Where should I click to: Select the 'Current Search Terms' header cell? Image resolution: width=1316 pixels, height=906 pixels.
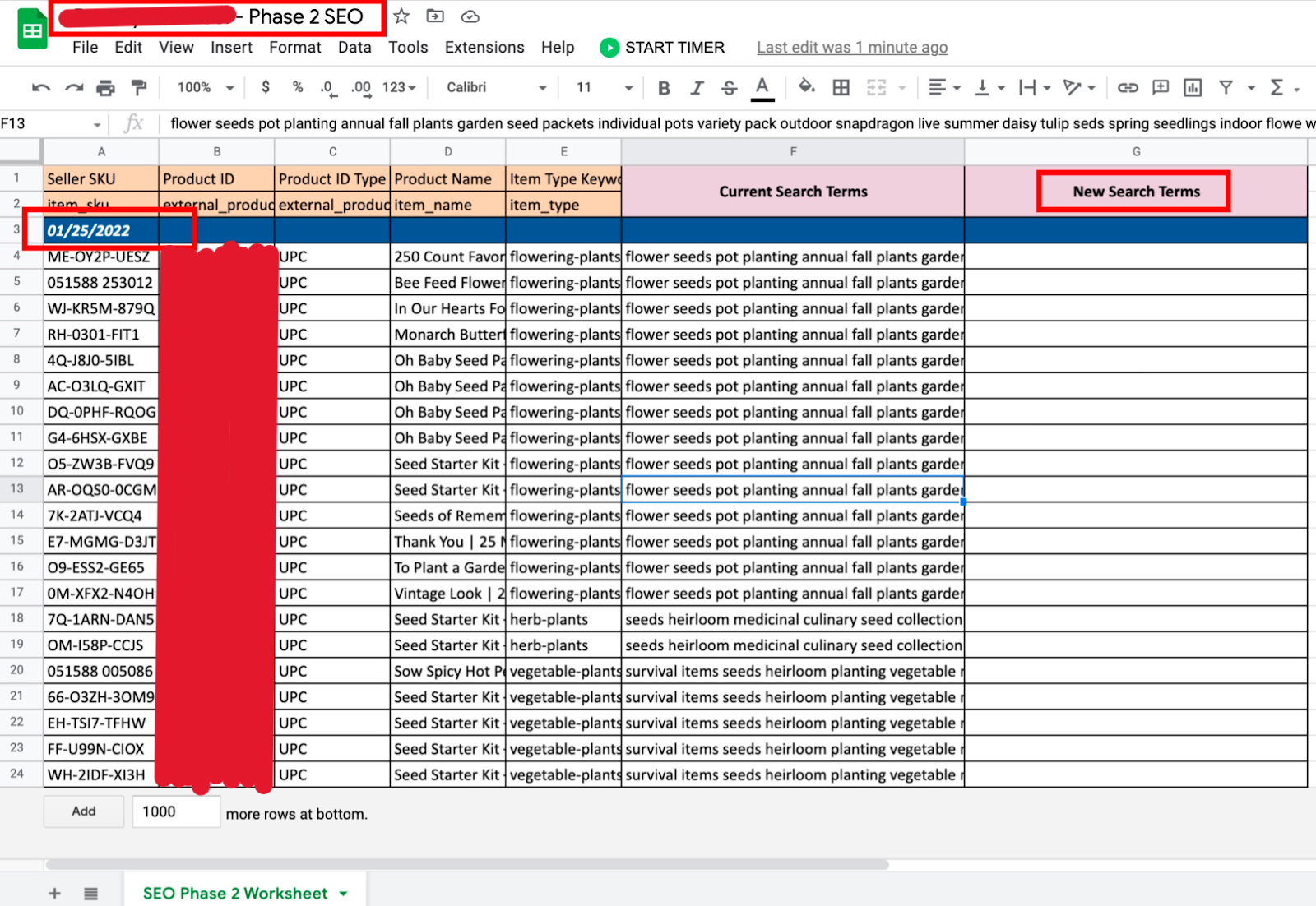pos(793,192)
